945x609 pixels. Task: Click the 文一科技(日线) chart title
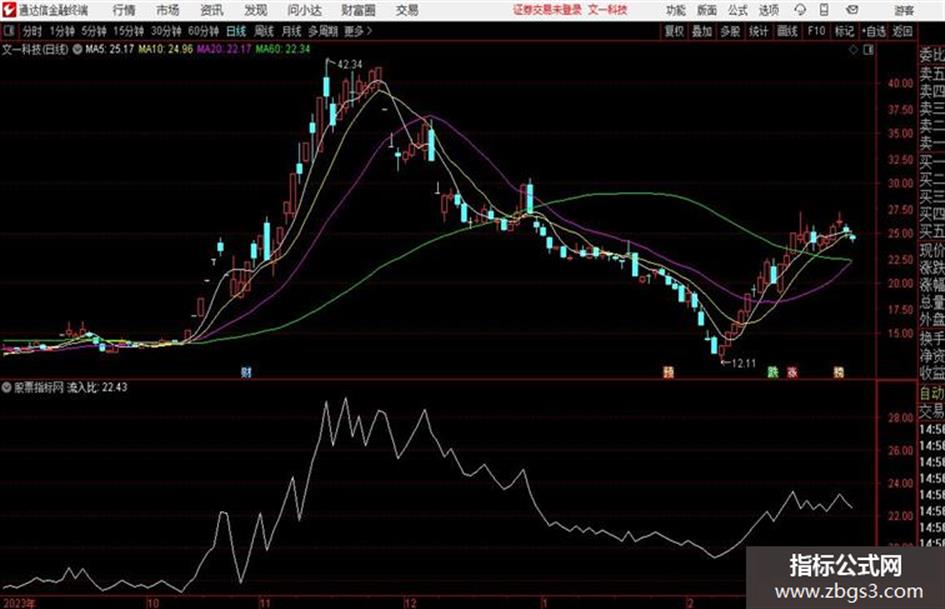coord(36,49)
